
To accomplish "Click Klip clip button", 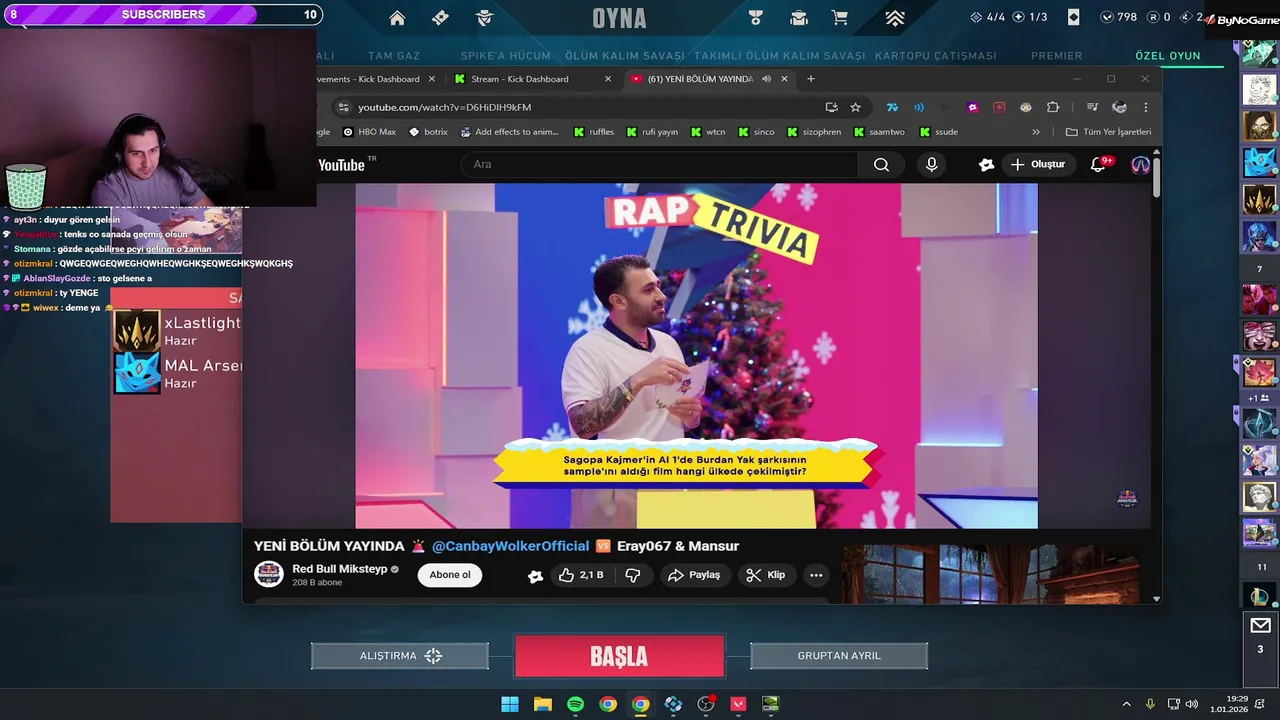I will (766, 575).
